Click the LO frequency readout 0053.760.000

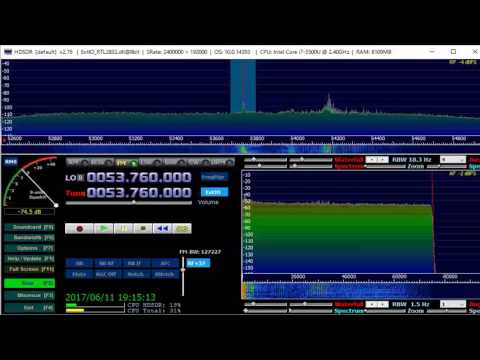139,177
